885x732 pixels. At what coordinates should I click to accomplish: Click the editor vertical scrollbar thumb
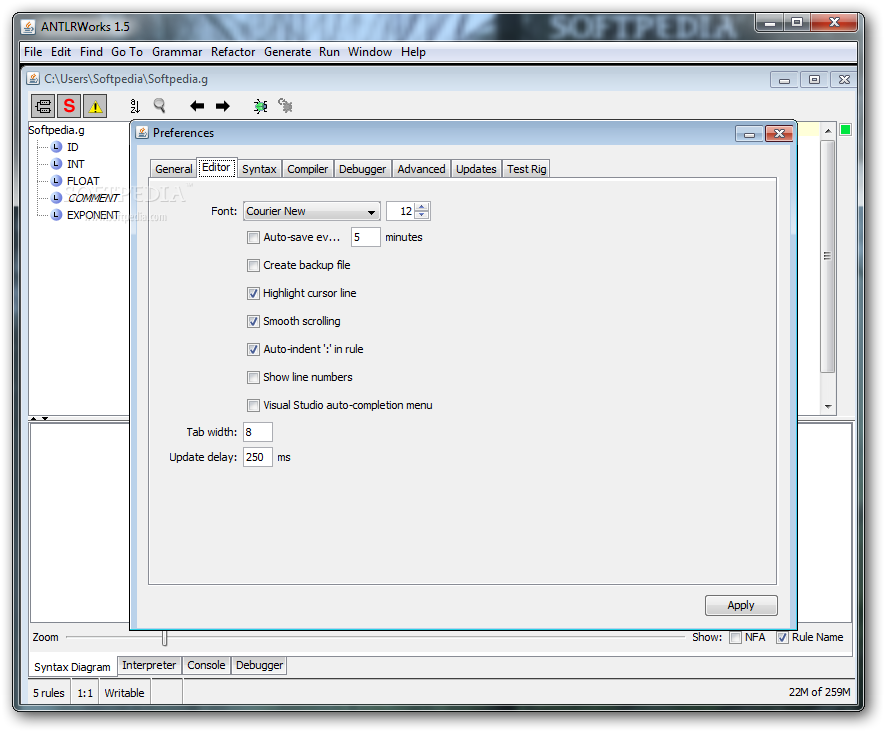click(x=827, y=256)
